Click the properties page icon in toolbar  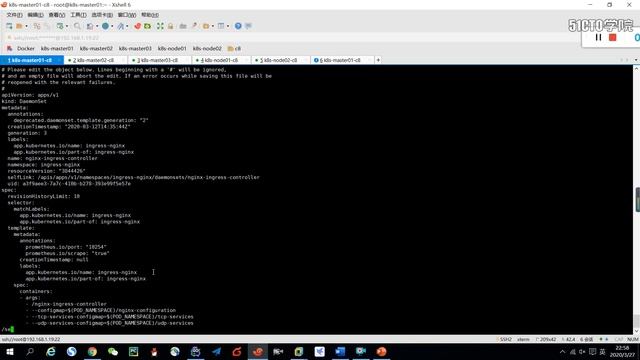[x=90, y=26]
